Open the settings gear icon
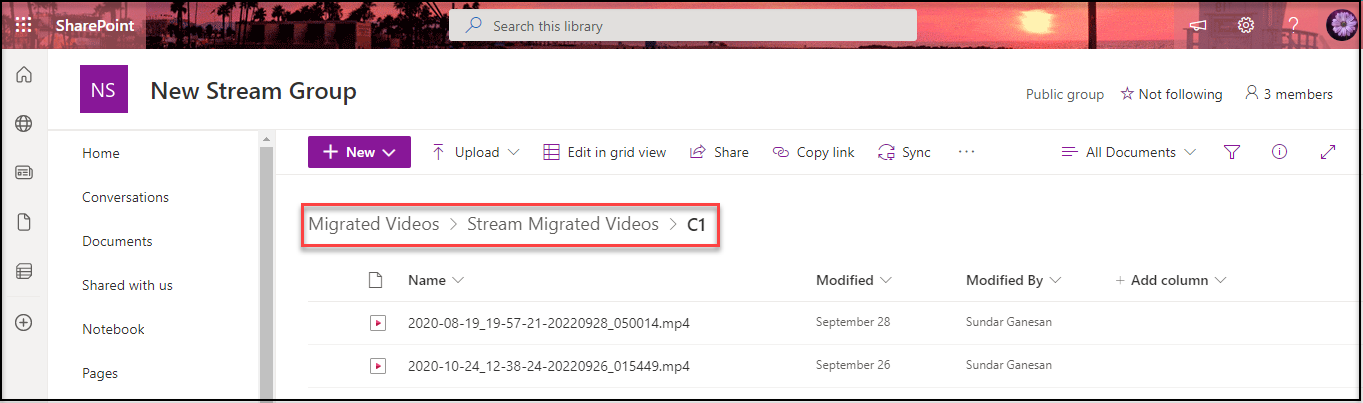The height and width of the screenshot is (403, 1363). [x=1246, y=25]
